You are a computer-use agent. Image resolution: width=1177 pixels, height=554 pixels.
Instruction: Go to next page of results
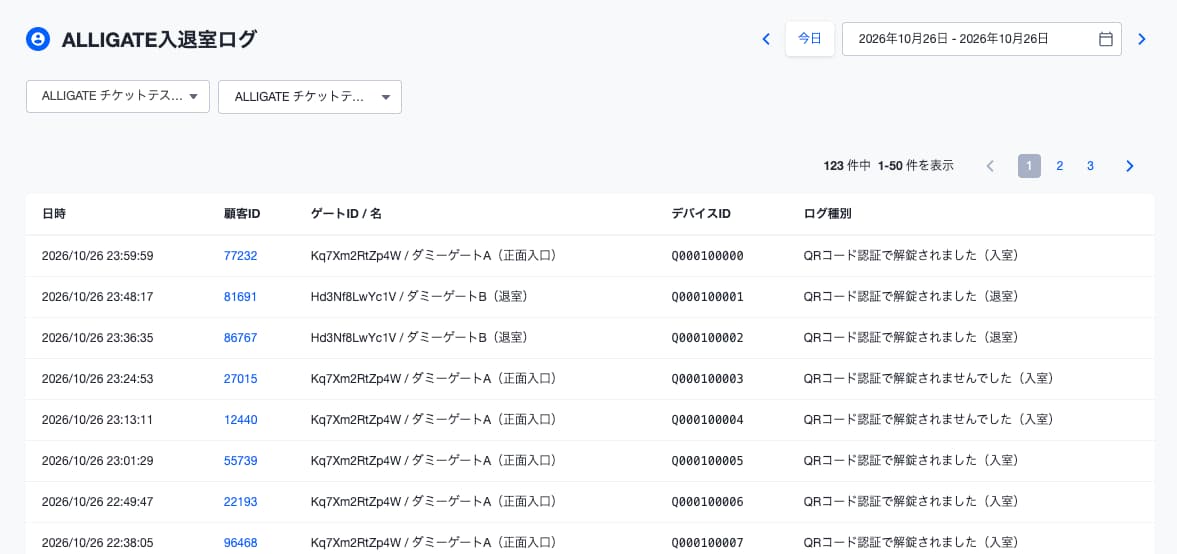click(1130, 166)
